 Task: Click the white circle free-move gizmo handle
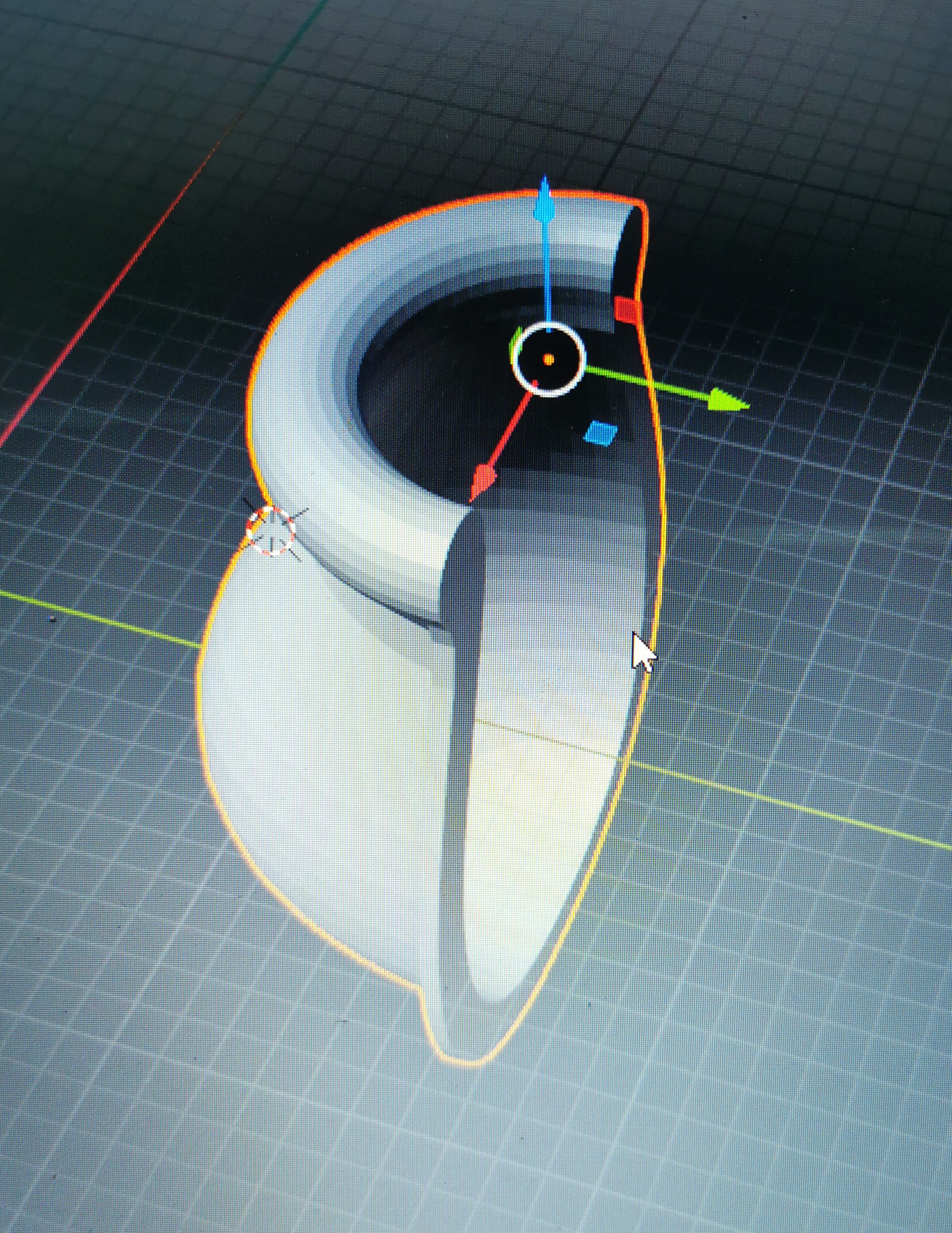click(x=549, y=359)
